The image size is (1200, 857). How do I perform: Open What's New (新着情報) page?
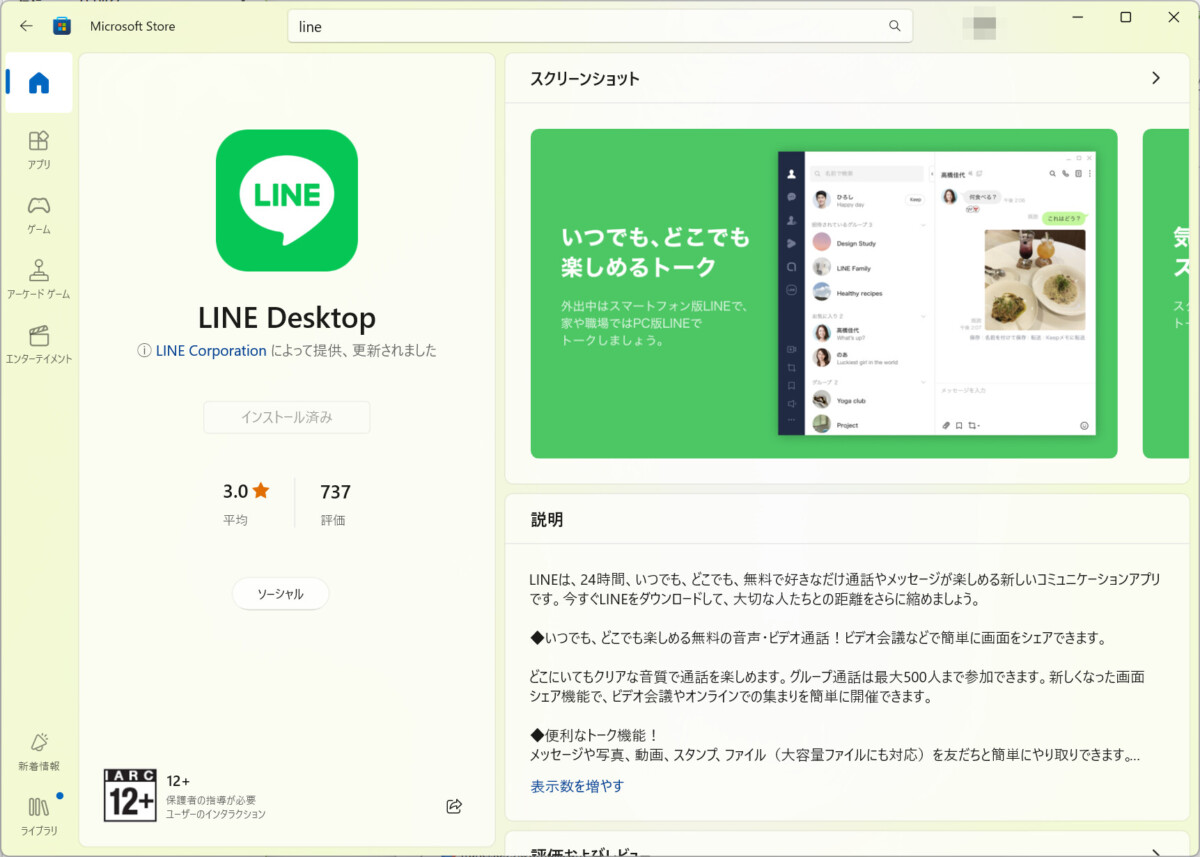point(39,751)
